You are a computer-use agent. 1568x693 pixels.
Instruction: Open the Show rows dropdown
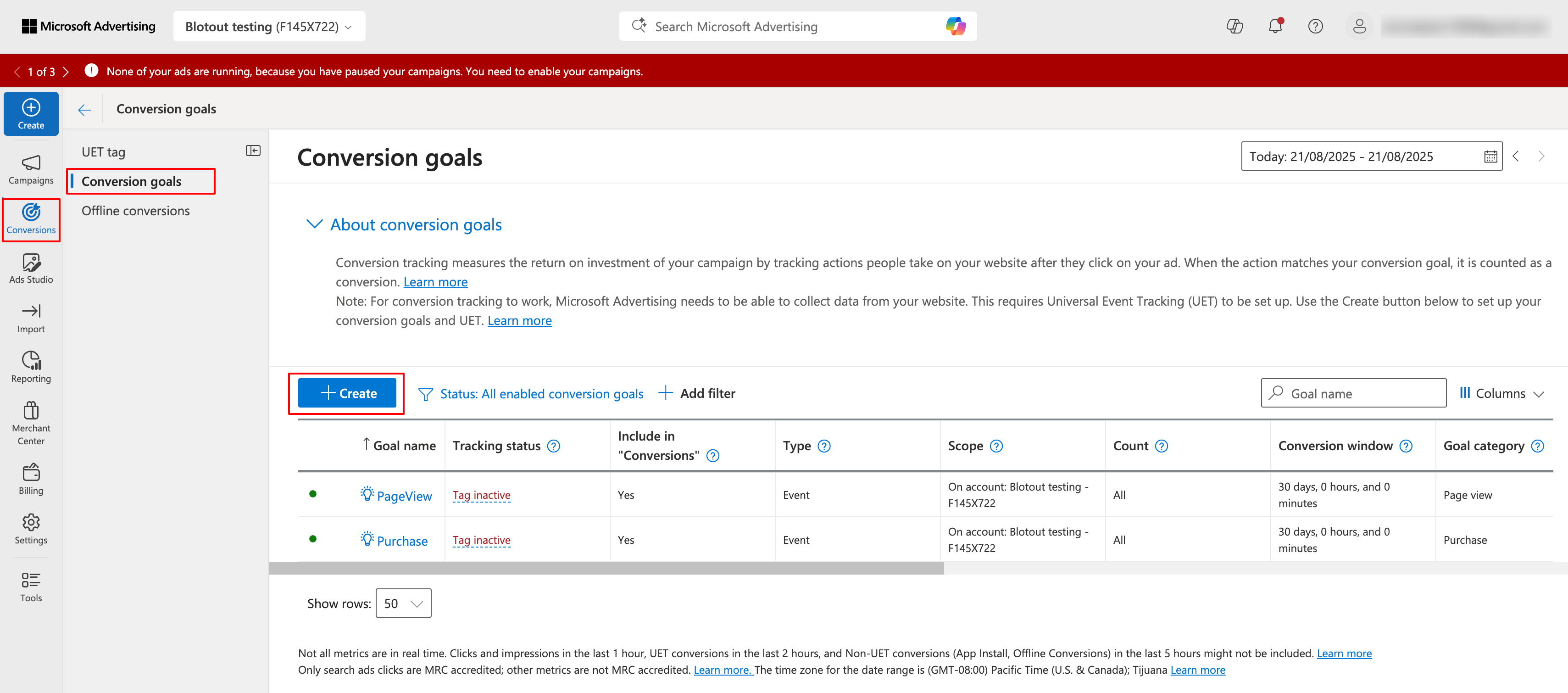404,603
